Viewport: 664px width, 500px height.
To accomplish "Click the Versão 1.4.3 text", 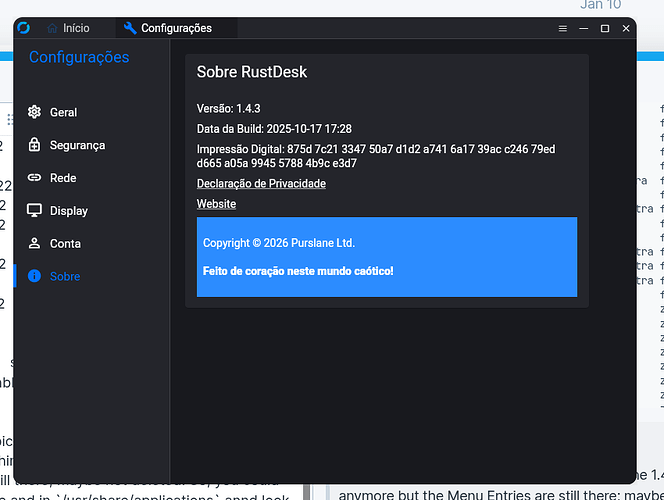I will coord(228,108).
